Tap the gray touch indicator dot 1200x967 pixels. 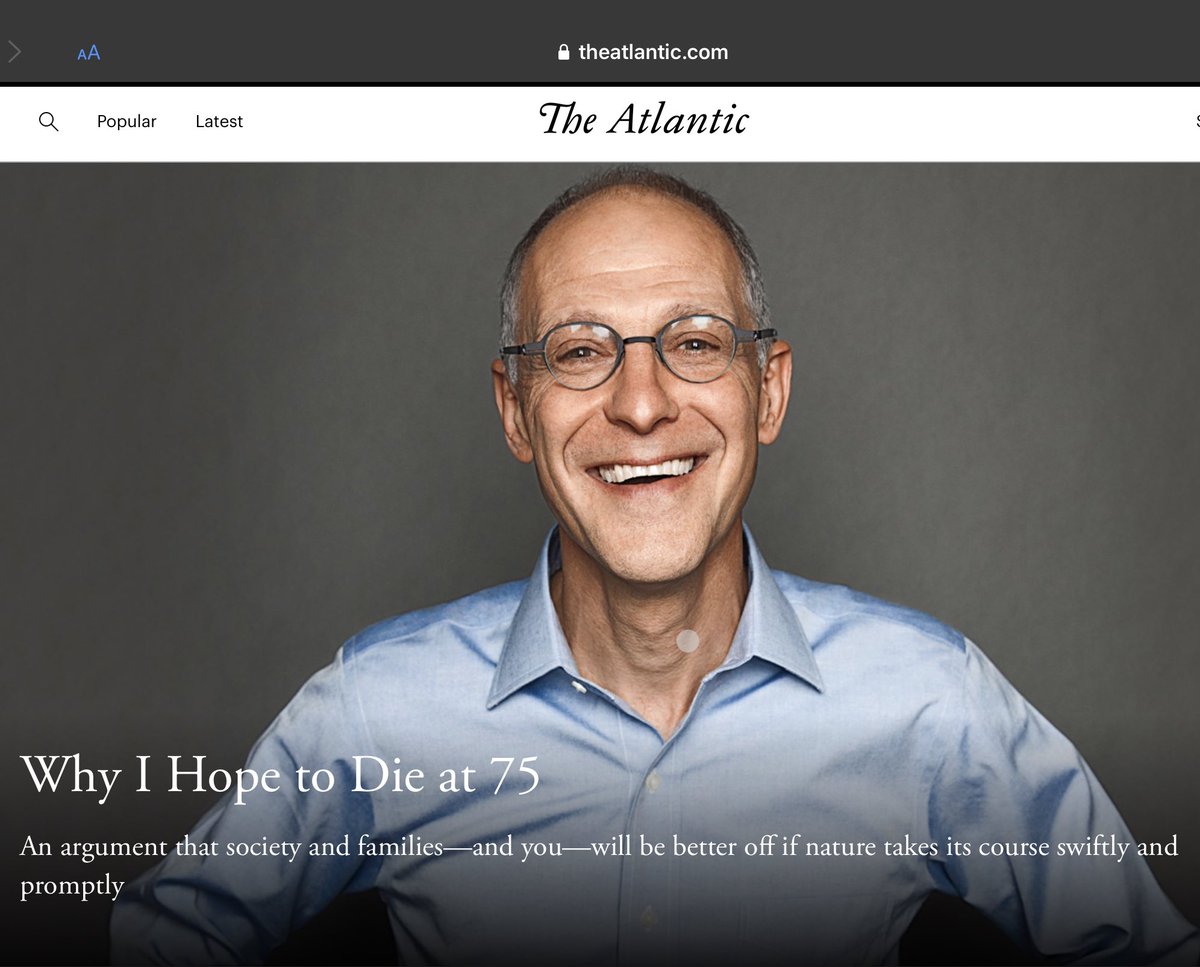point(688,641)
